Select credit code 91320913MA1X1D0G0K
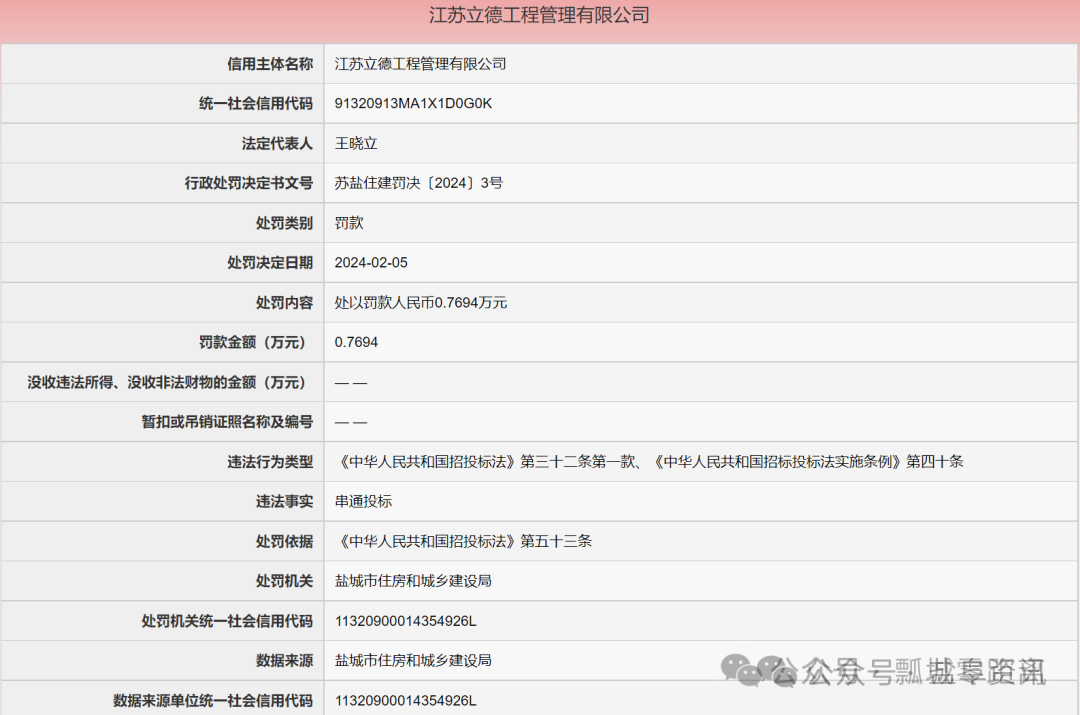1080x715 pixels. click(x=413, y=104)
